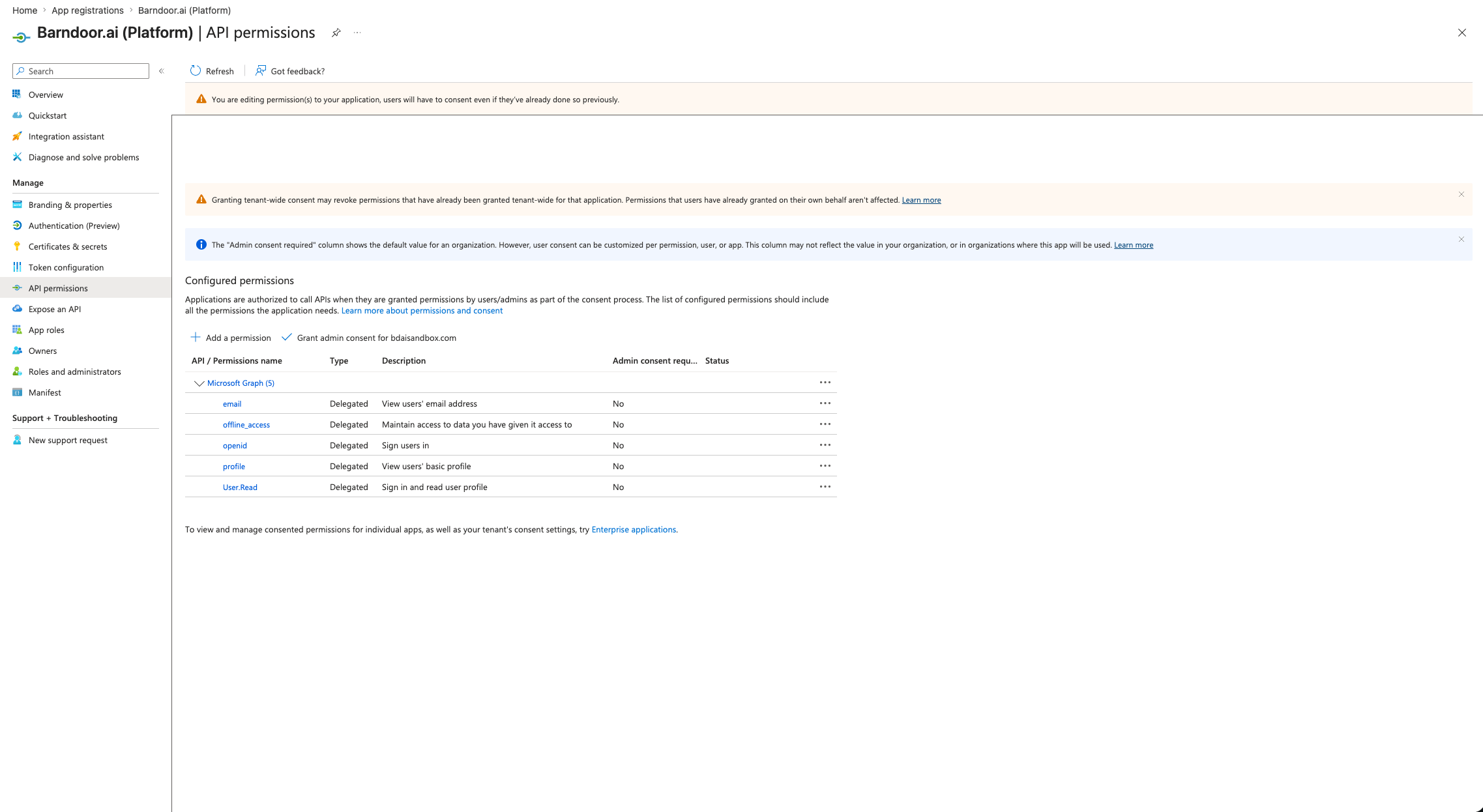Close the API permissions blade
The width and height of the screenshot is (1483, 812).
coord(1462,33)
